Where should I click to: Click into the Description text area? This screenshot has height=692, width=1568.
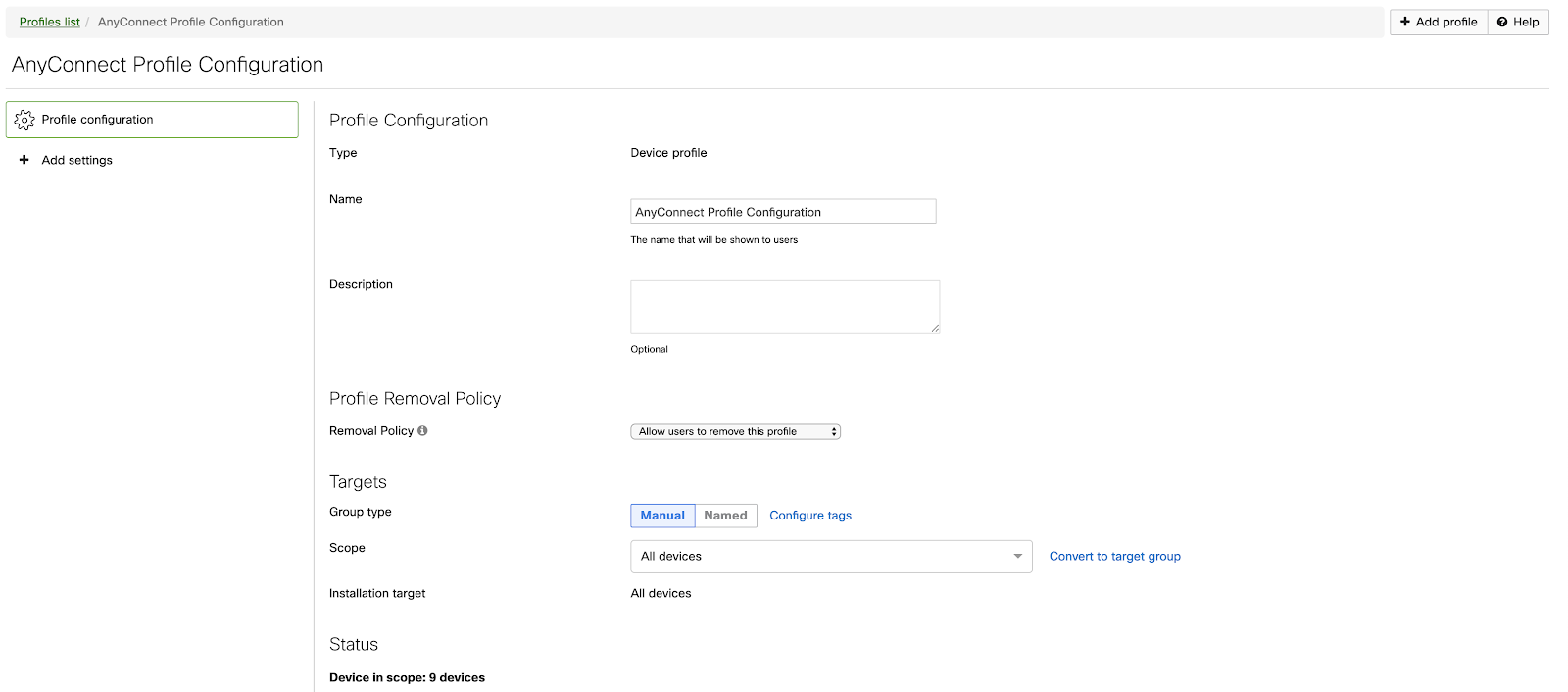(785, 307)
